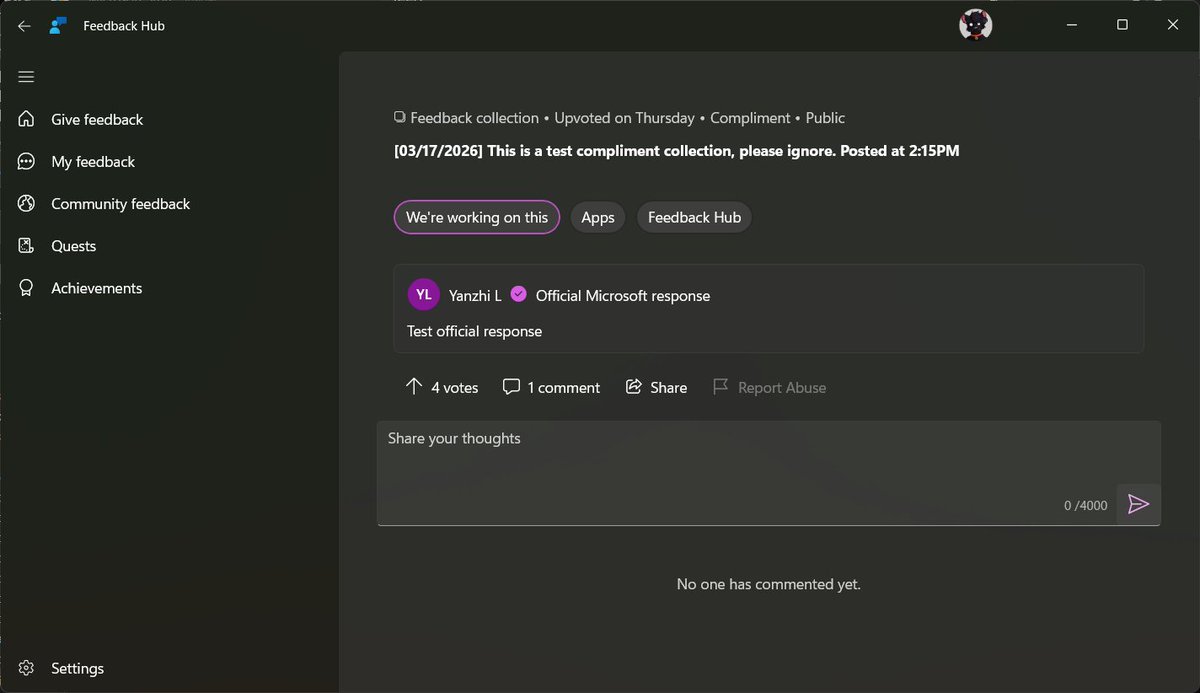Click the "Upvoted on Thursday" text
Viewport: 1200px width, 693px height.
click(625, 118)
